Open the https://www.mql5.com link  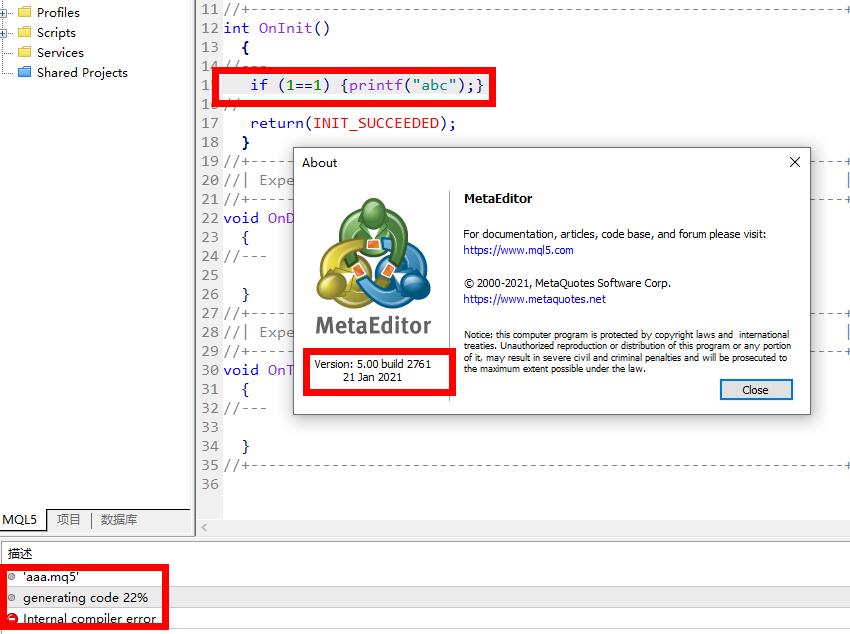point(518,250)
